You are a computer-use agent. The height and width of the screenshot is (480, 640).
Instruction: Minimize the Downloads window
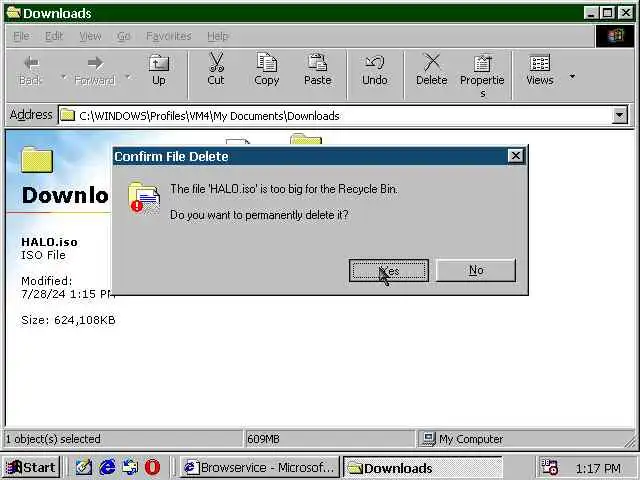591,13
